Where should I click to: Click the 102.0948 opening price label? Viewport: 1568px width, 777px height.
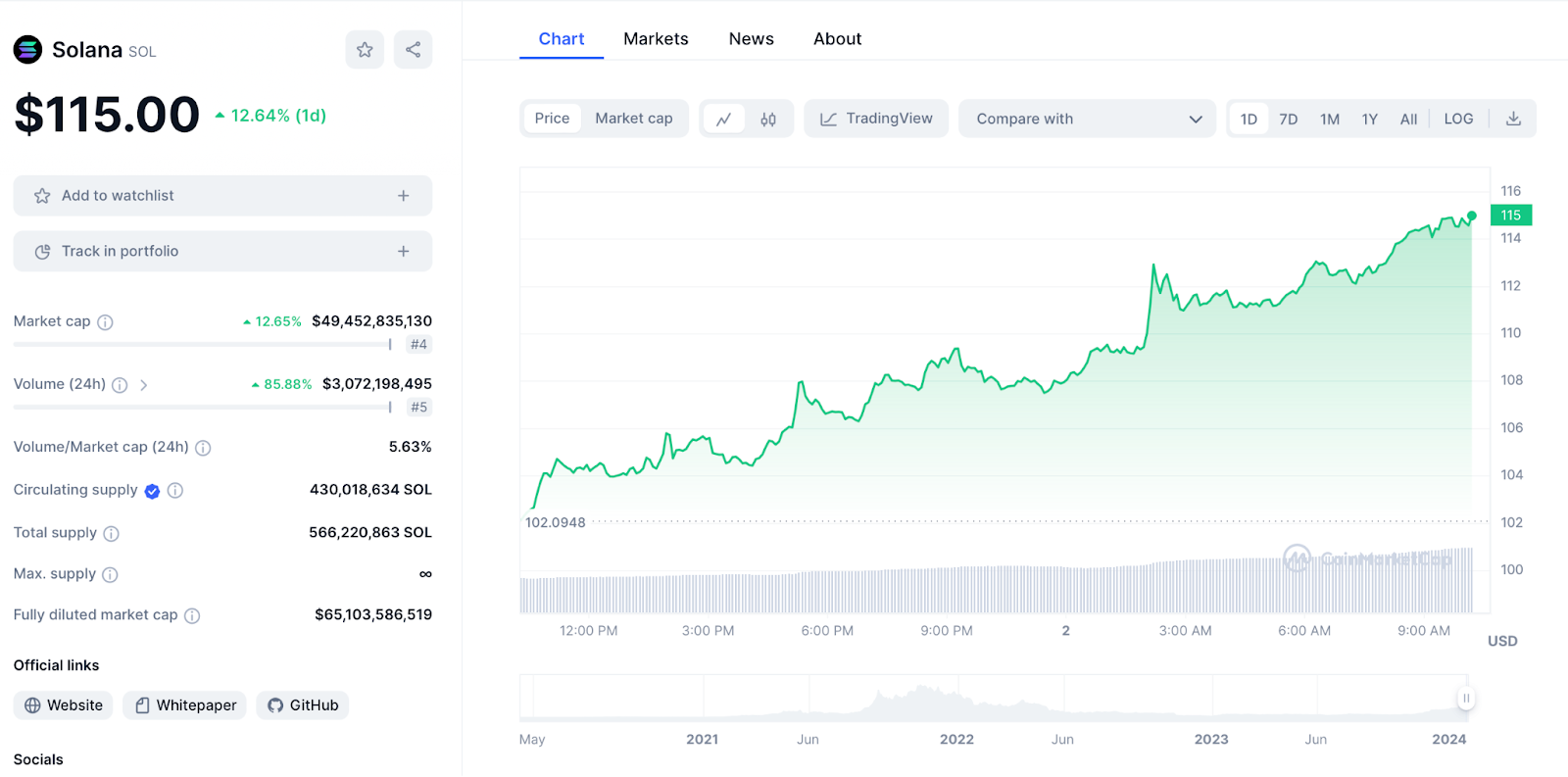tap(556, 523)
